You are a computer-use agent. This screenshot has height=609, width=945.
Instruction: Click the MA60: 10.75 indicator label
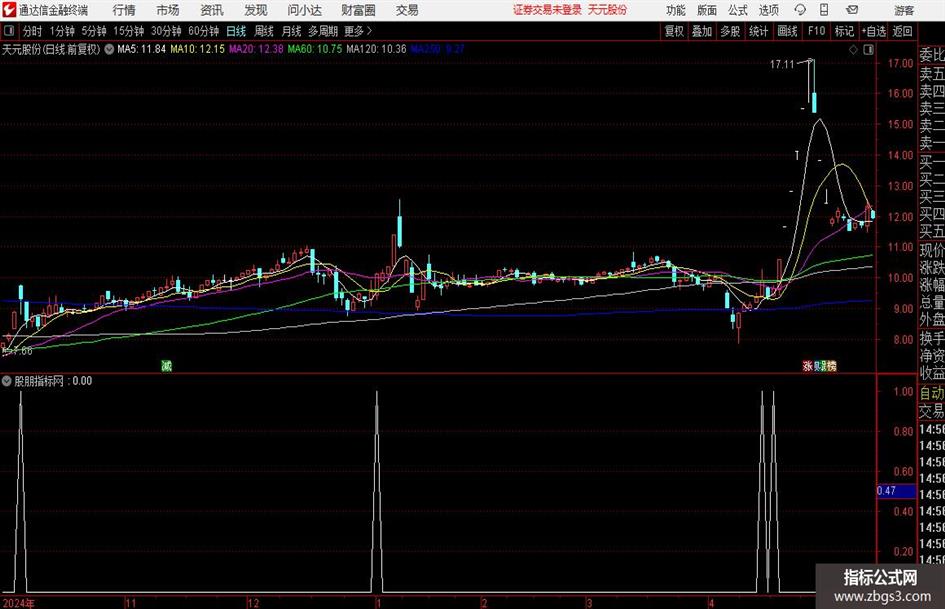point(315,49)
